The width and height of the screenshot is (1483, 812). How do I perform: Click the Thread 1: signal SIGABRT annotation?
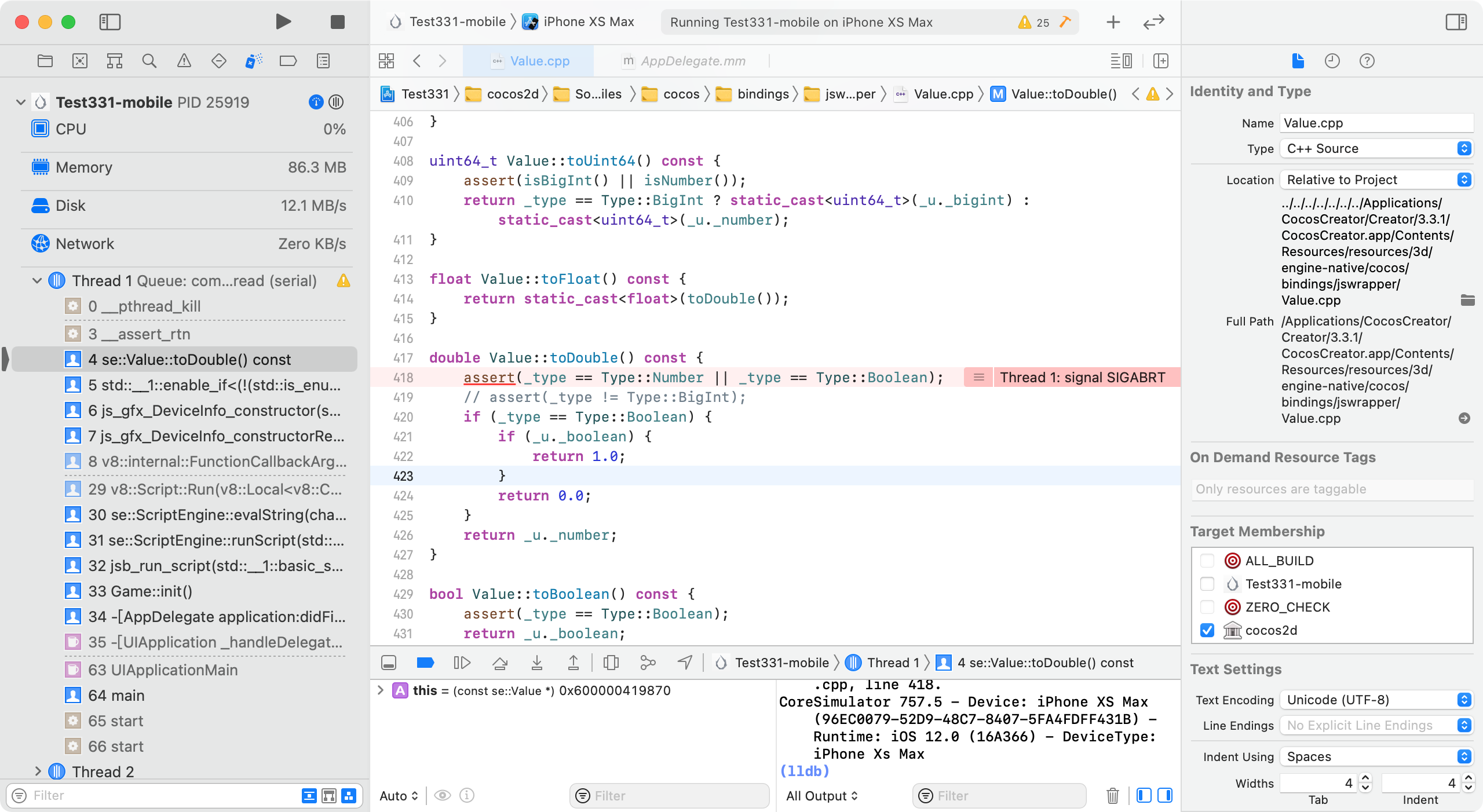point(1082,378)
